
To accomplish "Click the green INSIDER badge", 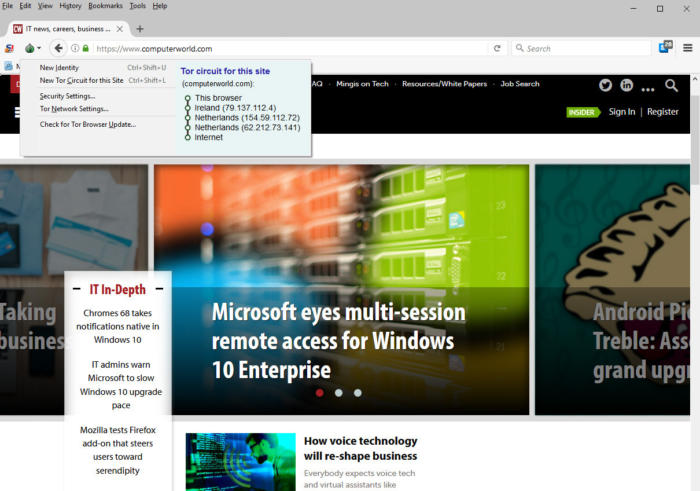I will [x=583, y=112].
